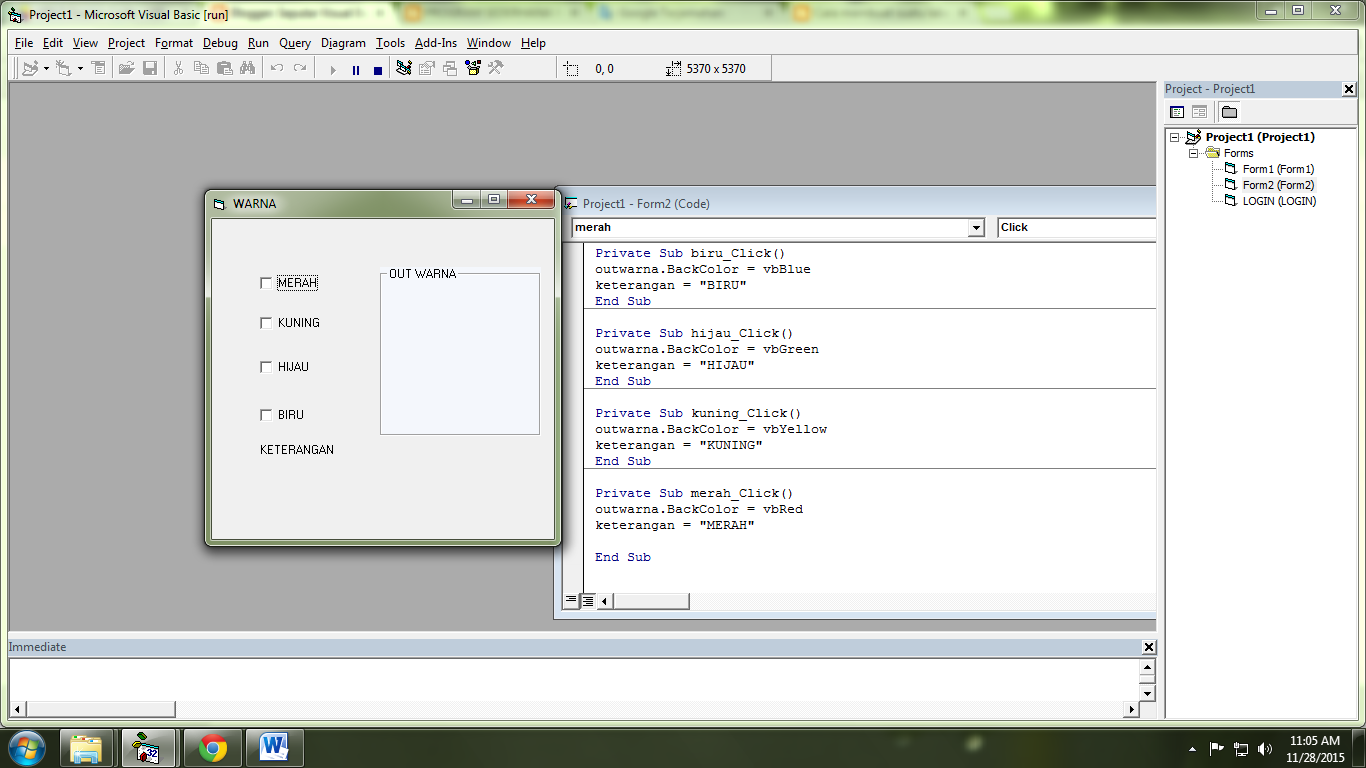Click the Open Project folder icon

(x=126, y=68)
